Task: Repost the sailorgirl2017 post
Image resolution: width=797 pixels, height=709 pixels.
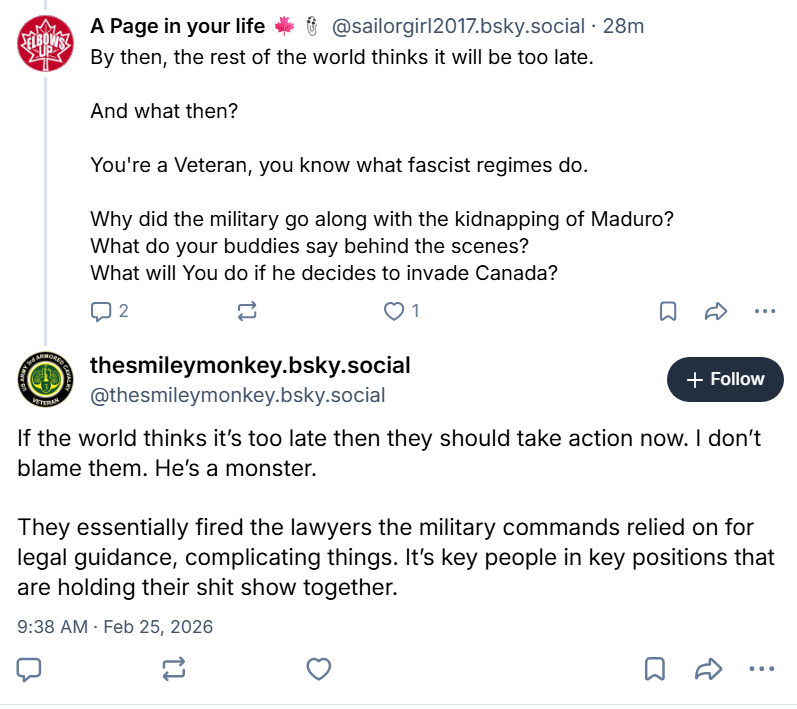Action: tap(248, 311)
